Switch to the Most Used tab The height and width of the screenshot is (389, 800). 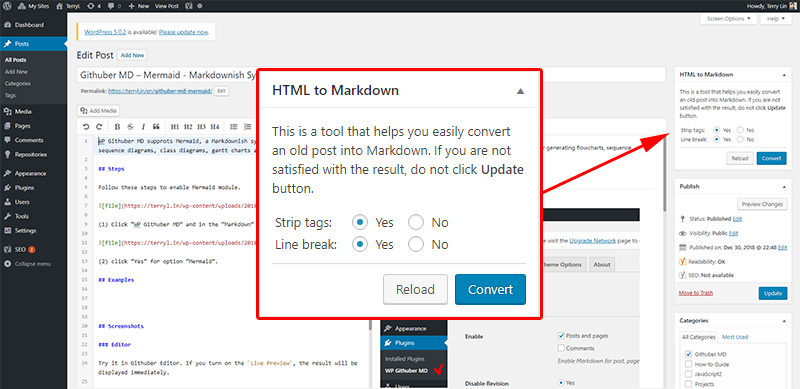[735, 337]
